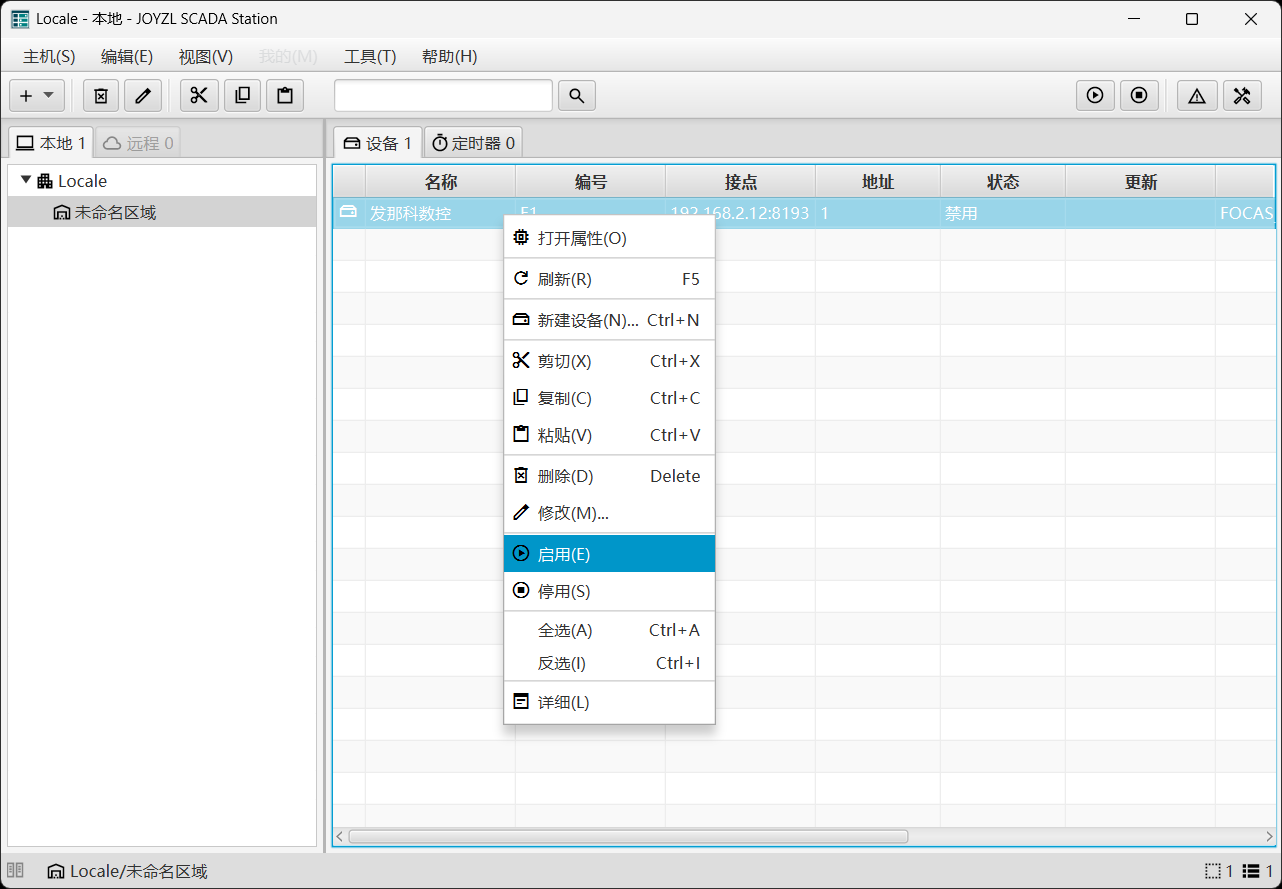Choose 复制(C) in context menu

coord(609,398)
